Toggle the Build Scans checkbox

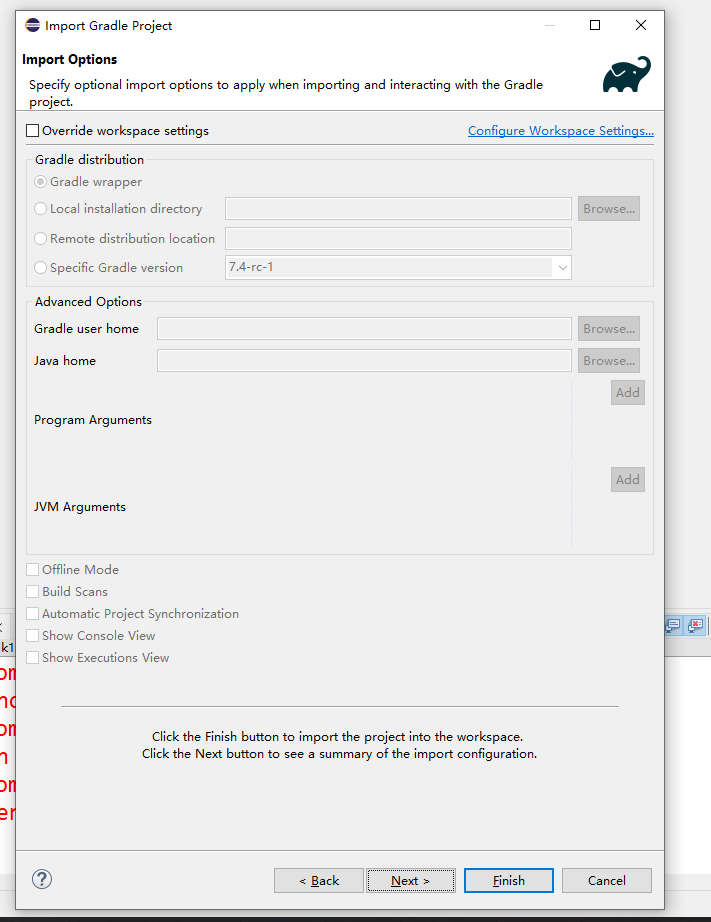coord(33,592)
